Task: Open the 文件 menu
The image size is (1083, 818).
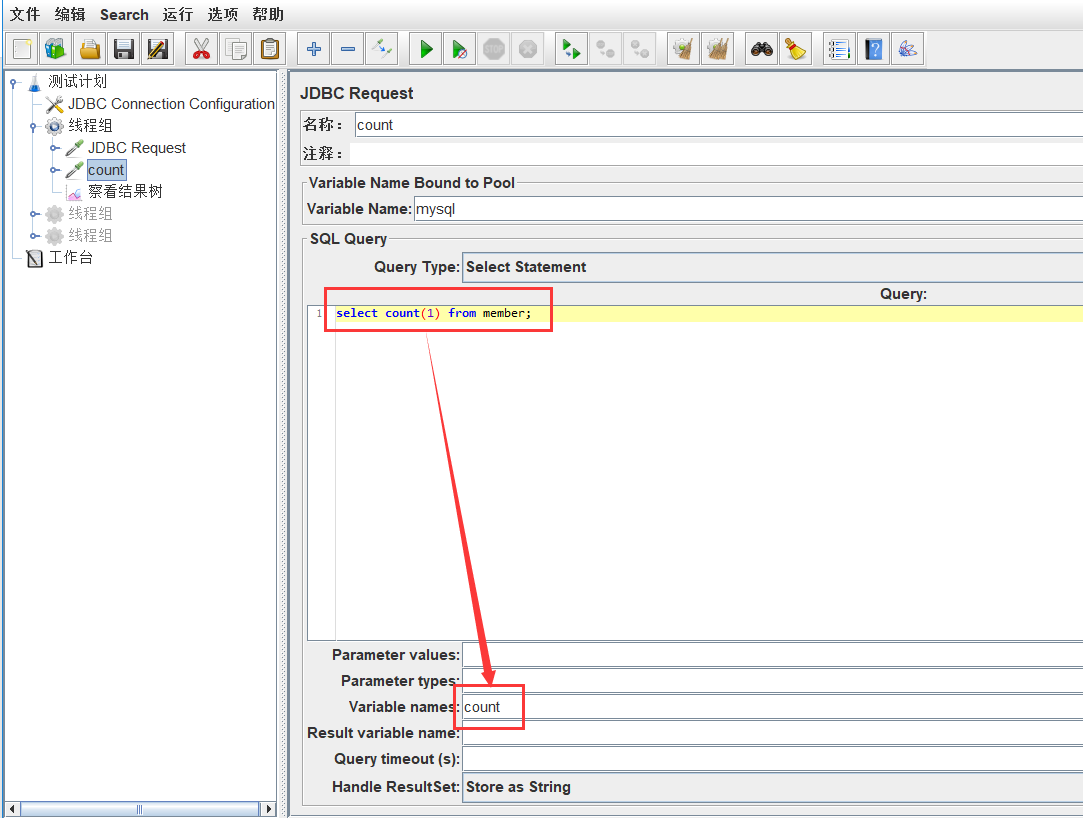Action: [x=25, y=14]
